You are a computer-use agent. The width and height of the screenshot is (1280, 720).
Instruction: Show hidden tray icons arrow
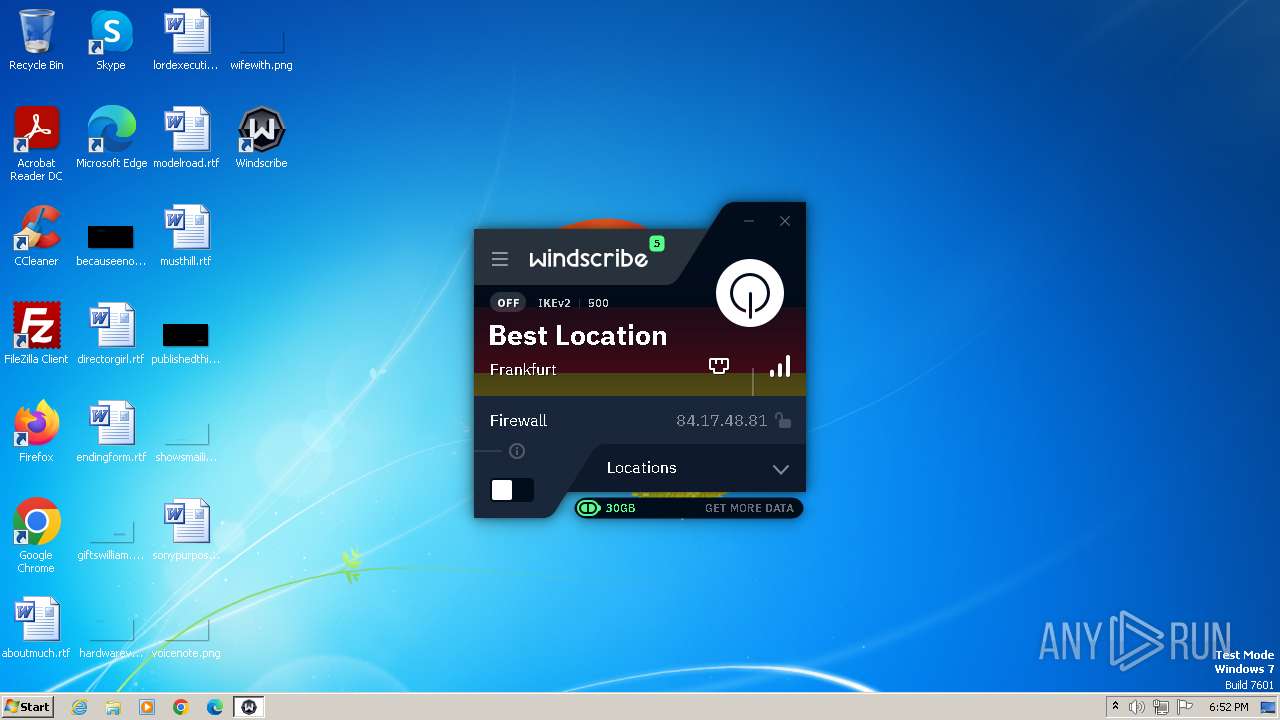(x=1115, y=707)
